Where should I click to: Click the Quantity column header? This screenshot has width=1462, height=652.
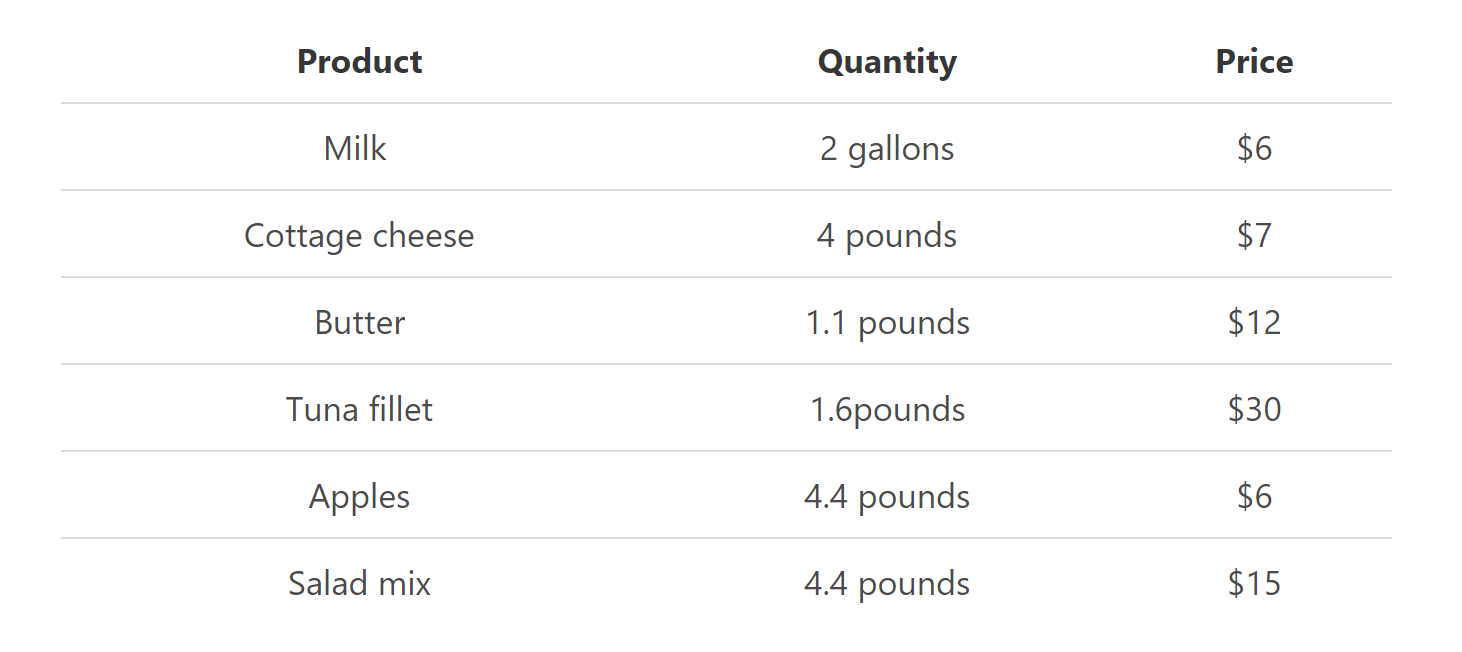tap(887, 62)
